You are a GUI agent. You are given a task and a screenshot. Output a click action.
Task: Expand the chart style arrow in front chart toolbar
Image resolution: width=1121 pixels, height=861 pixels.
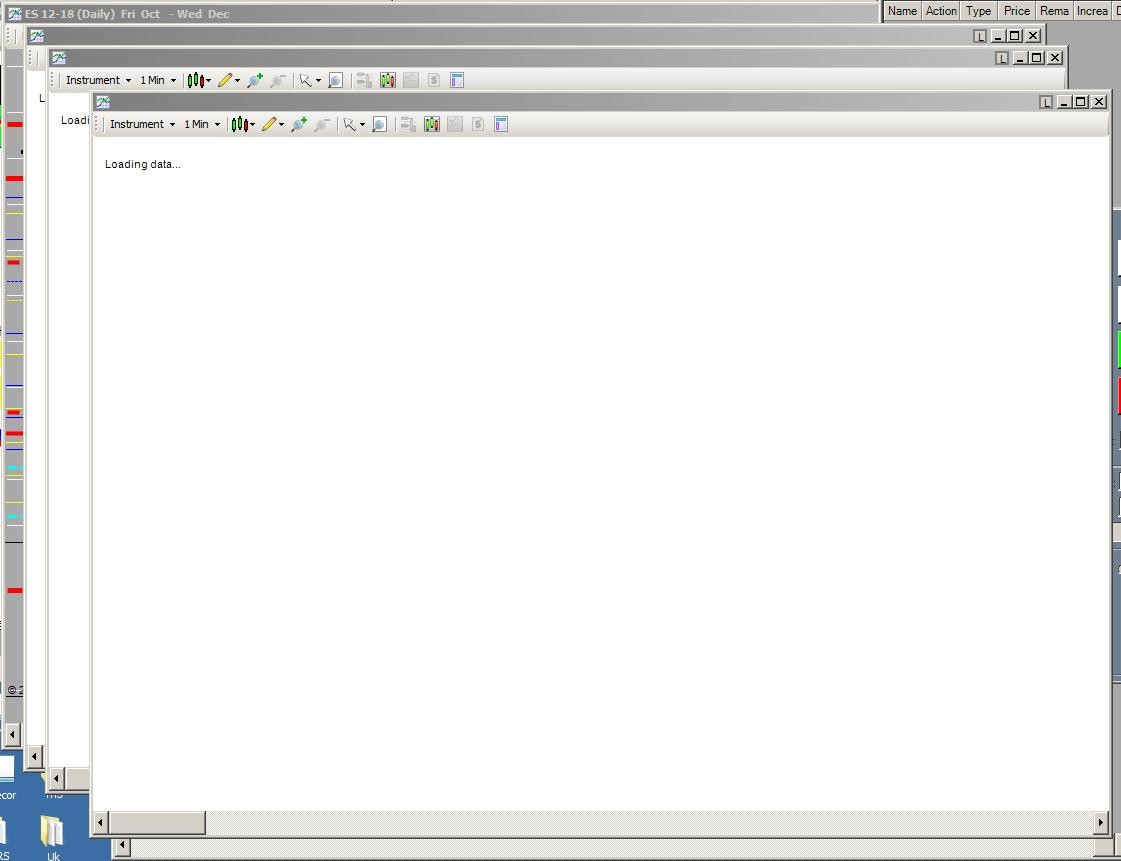252,125
